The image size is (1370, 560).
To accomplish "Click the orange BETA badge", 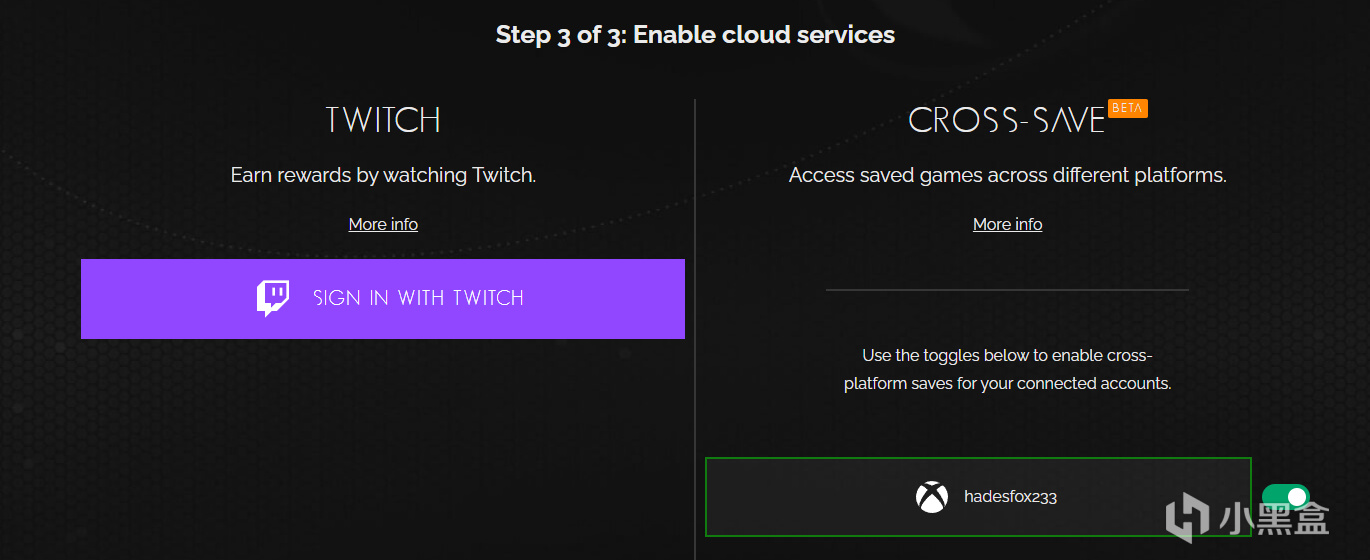I will coord(1127,108).
